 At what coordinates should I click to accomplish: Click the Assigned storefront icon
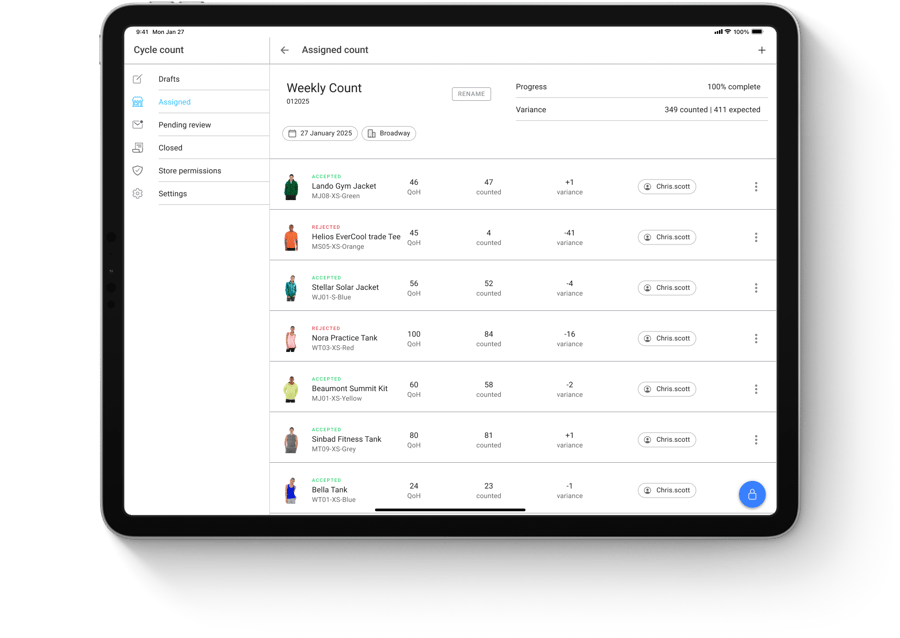pos(137,101)
